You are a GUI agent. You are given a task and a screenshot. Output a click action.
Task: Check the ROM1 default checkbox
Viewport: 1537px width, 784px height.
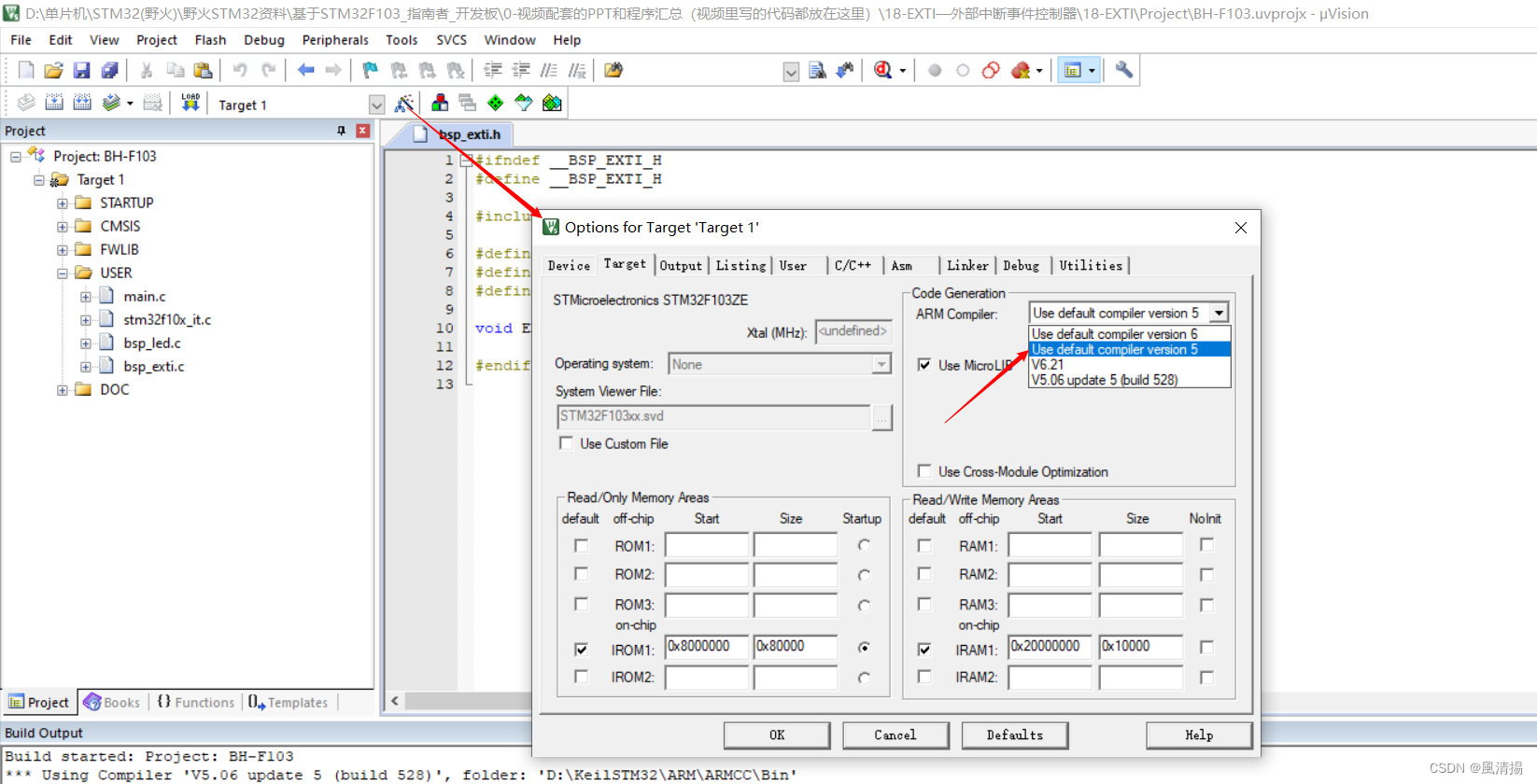(x=581, y=545)
